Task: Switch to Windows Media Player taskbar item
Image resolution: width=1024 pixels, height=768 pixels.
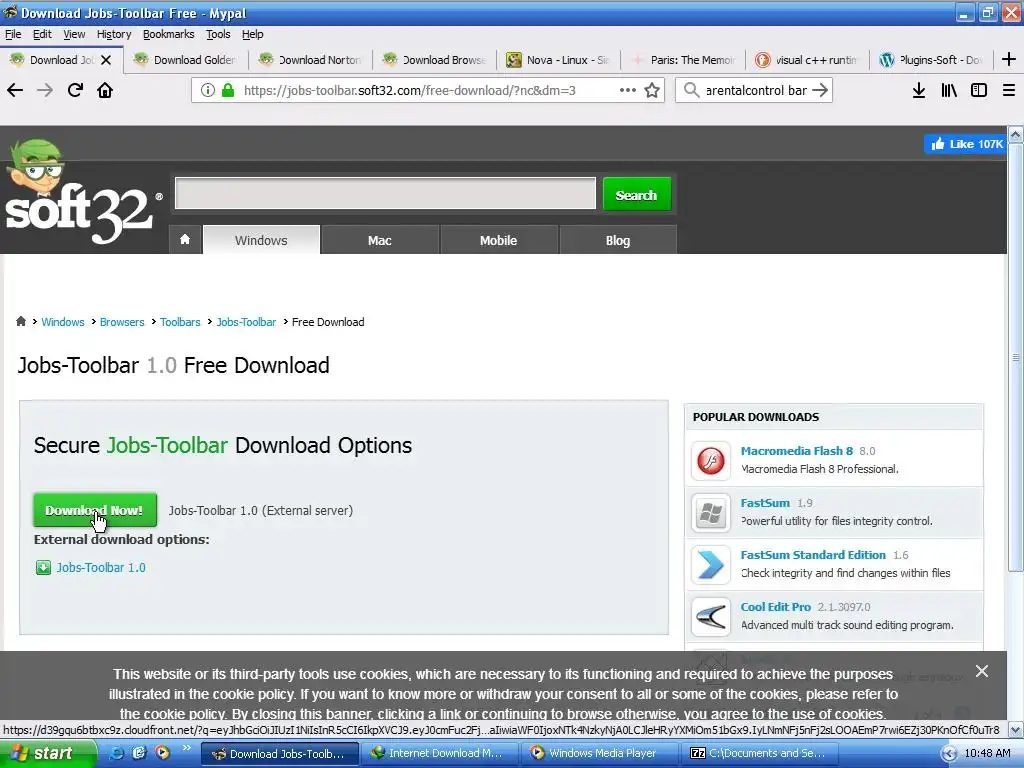Action: [600, 754]
